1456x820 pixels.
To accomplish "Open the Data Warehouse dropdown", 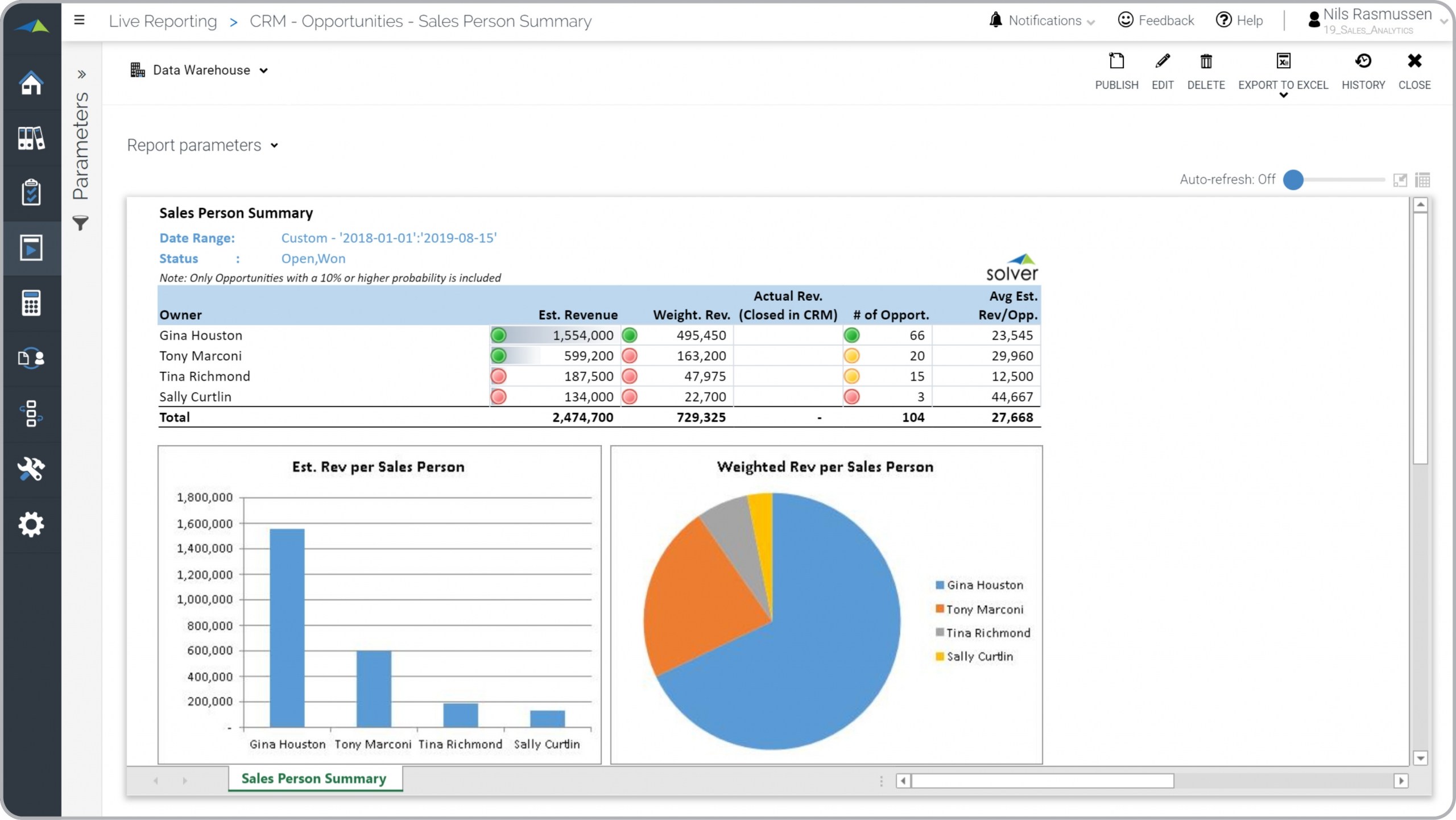I will point(200,70).
